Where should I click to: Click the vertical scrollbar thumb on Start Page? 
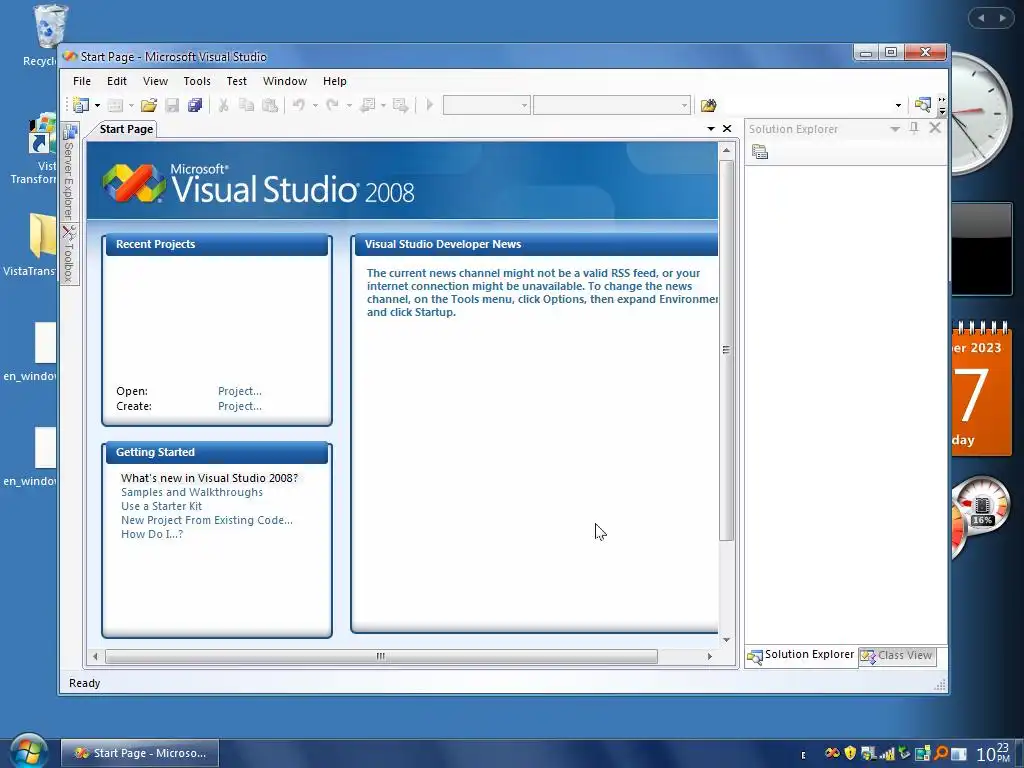[726, 350]
